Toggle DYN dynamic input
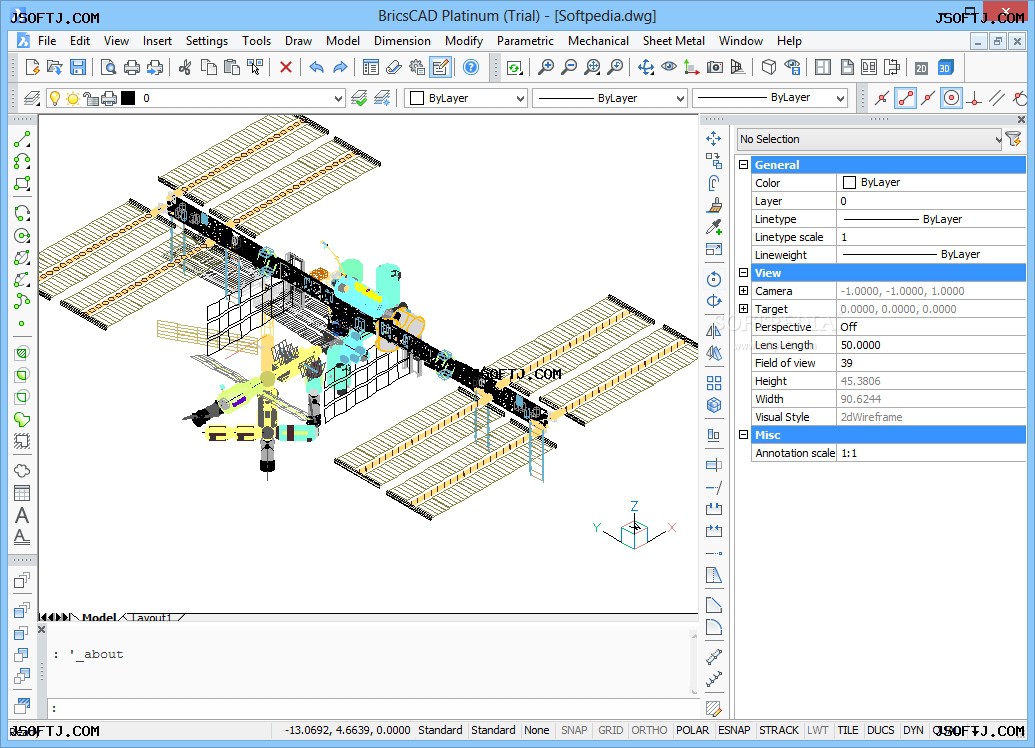 (x=914, y=730)
